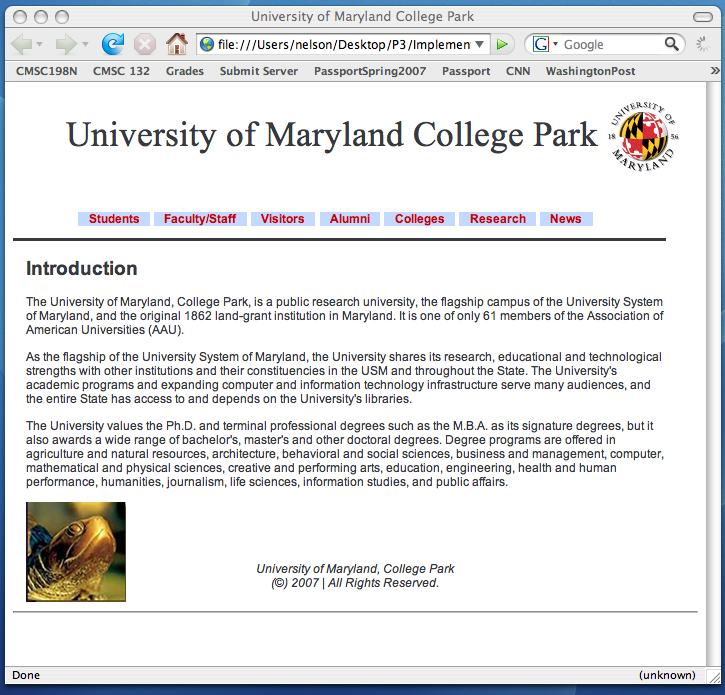This screenshot has height=695, width=725.
Task: Click the terrapin turtle statue image
Action: (76, 552)
